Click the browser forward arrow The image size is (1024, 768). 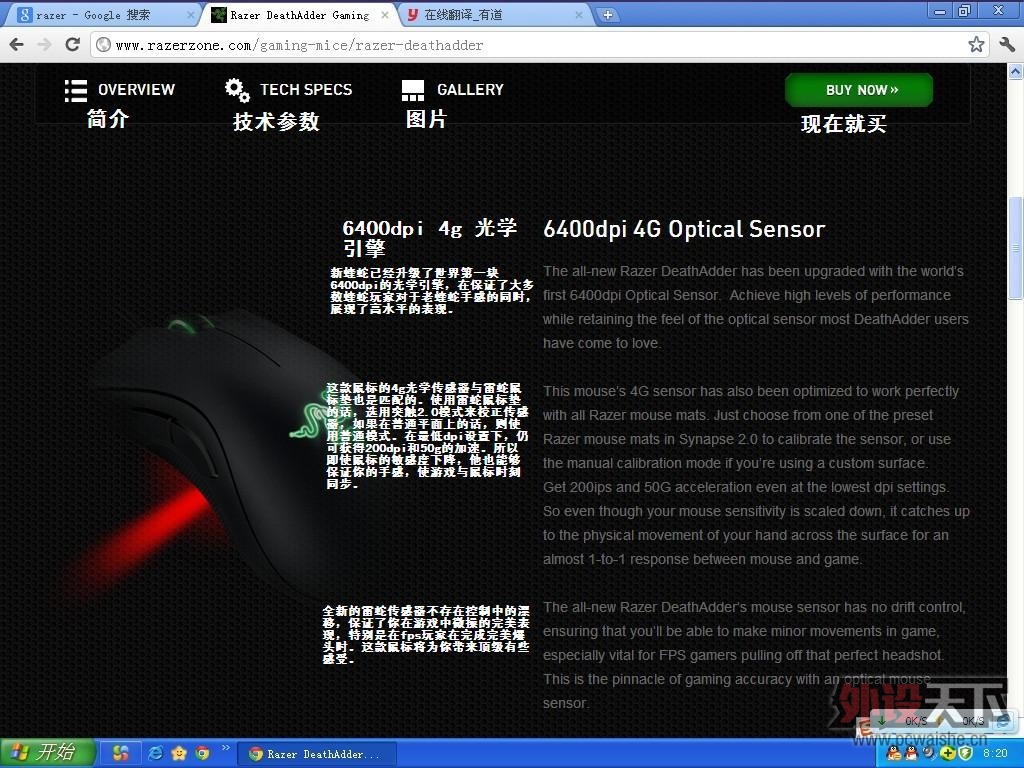tap(44, 44)
